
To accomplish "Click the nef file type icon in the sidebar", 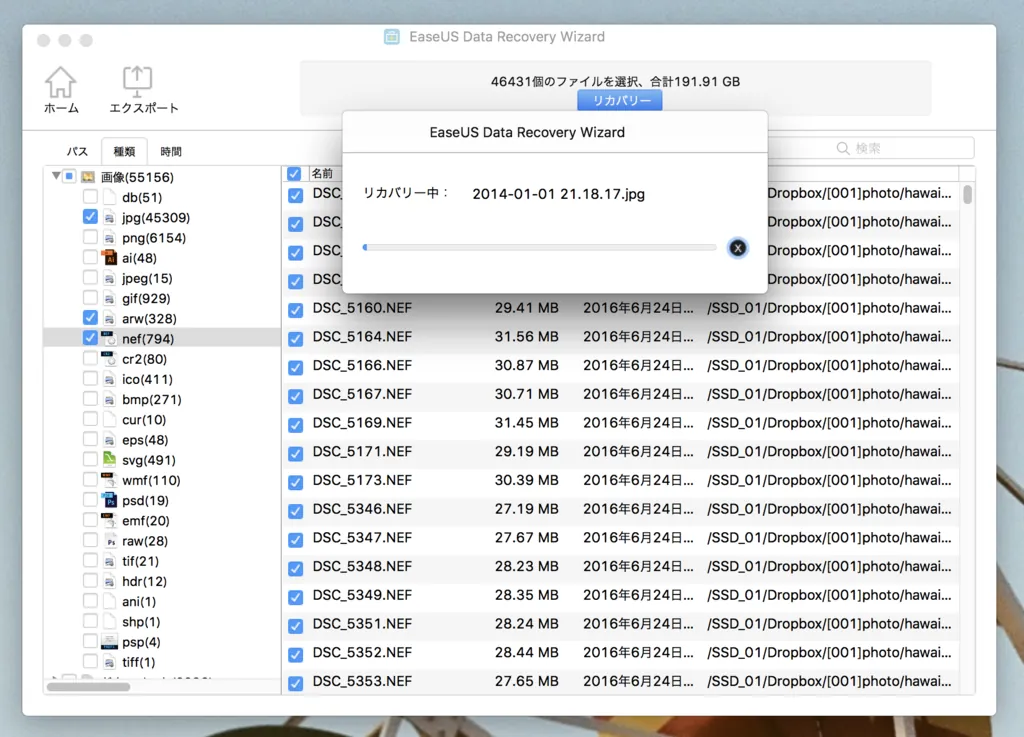I will (109, 338).
